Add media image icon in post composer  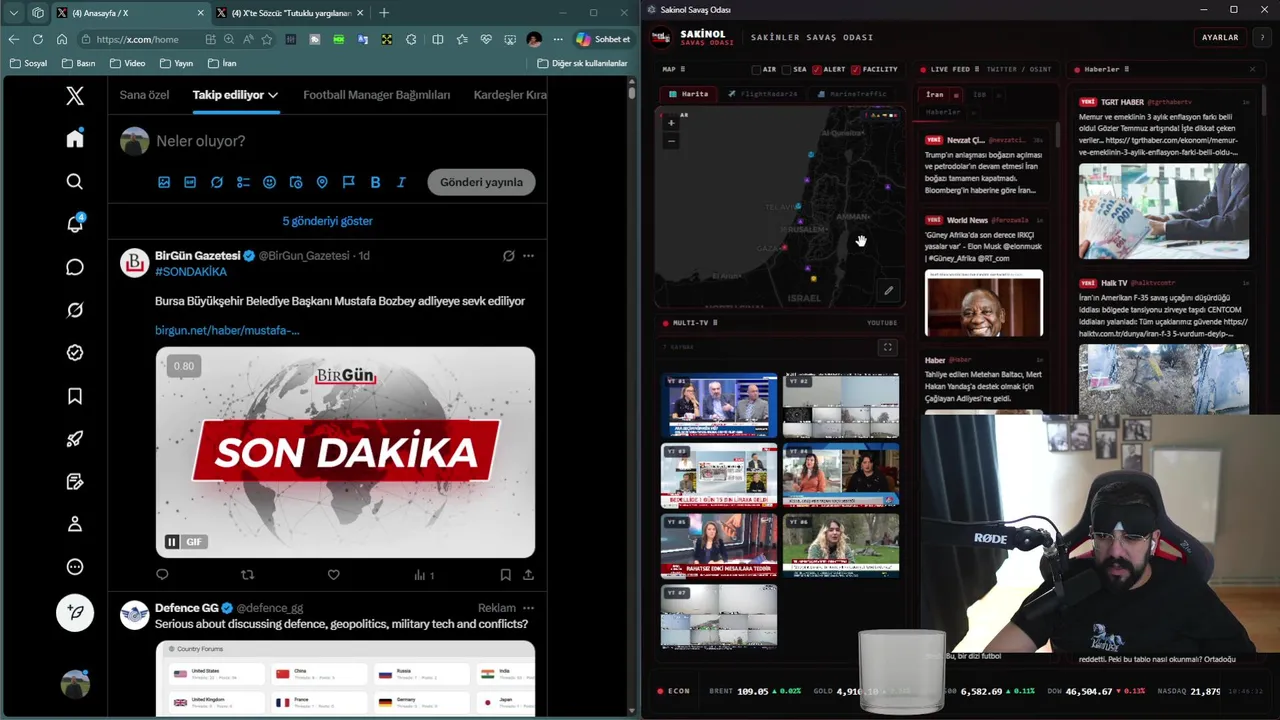tap(164, 182)
